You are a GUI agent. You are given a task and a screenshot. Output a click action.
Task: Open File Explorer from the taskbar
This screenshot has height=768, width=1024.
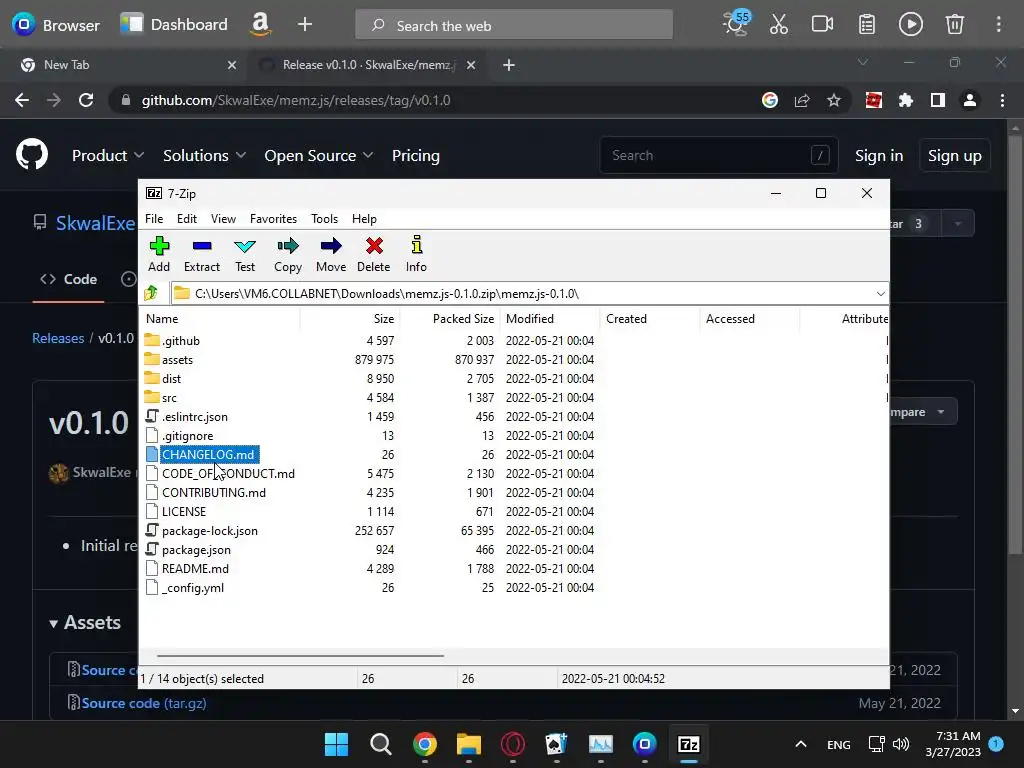(468, 744)
